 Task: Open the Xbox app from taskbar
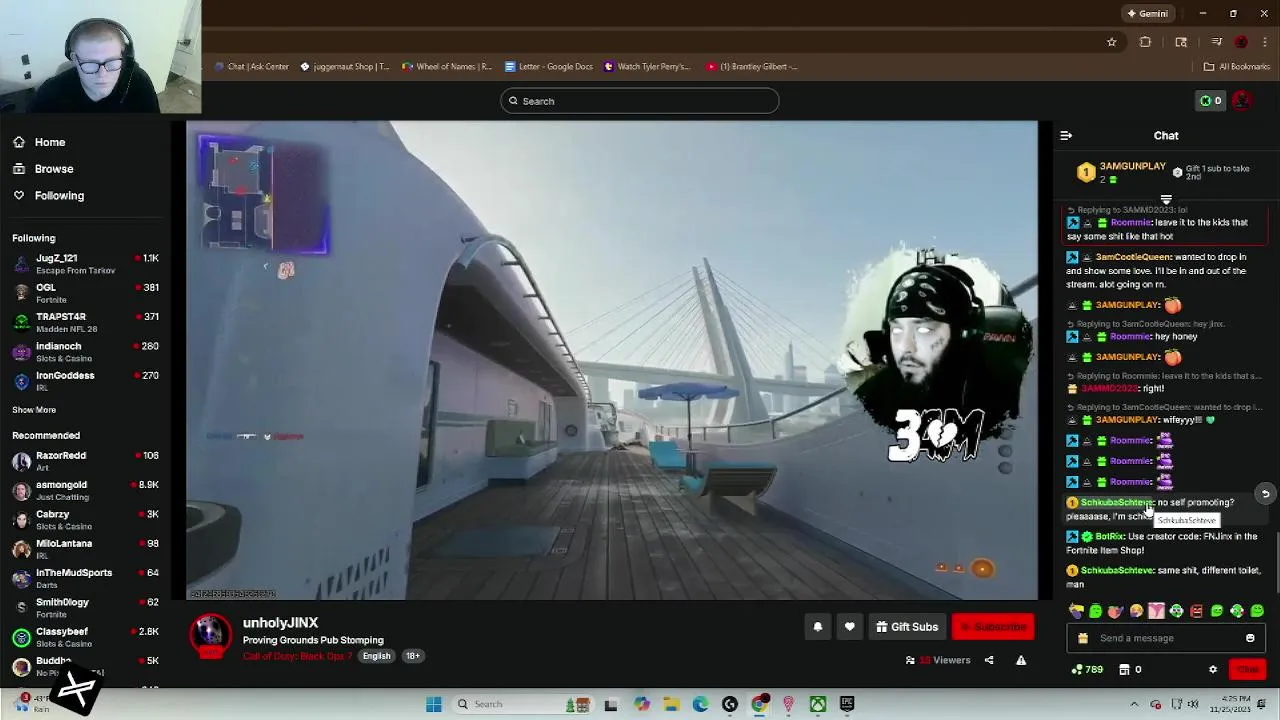pos(818,704)
